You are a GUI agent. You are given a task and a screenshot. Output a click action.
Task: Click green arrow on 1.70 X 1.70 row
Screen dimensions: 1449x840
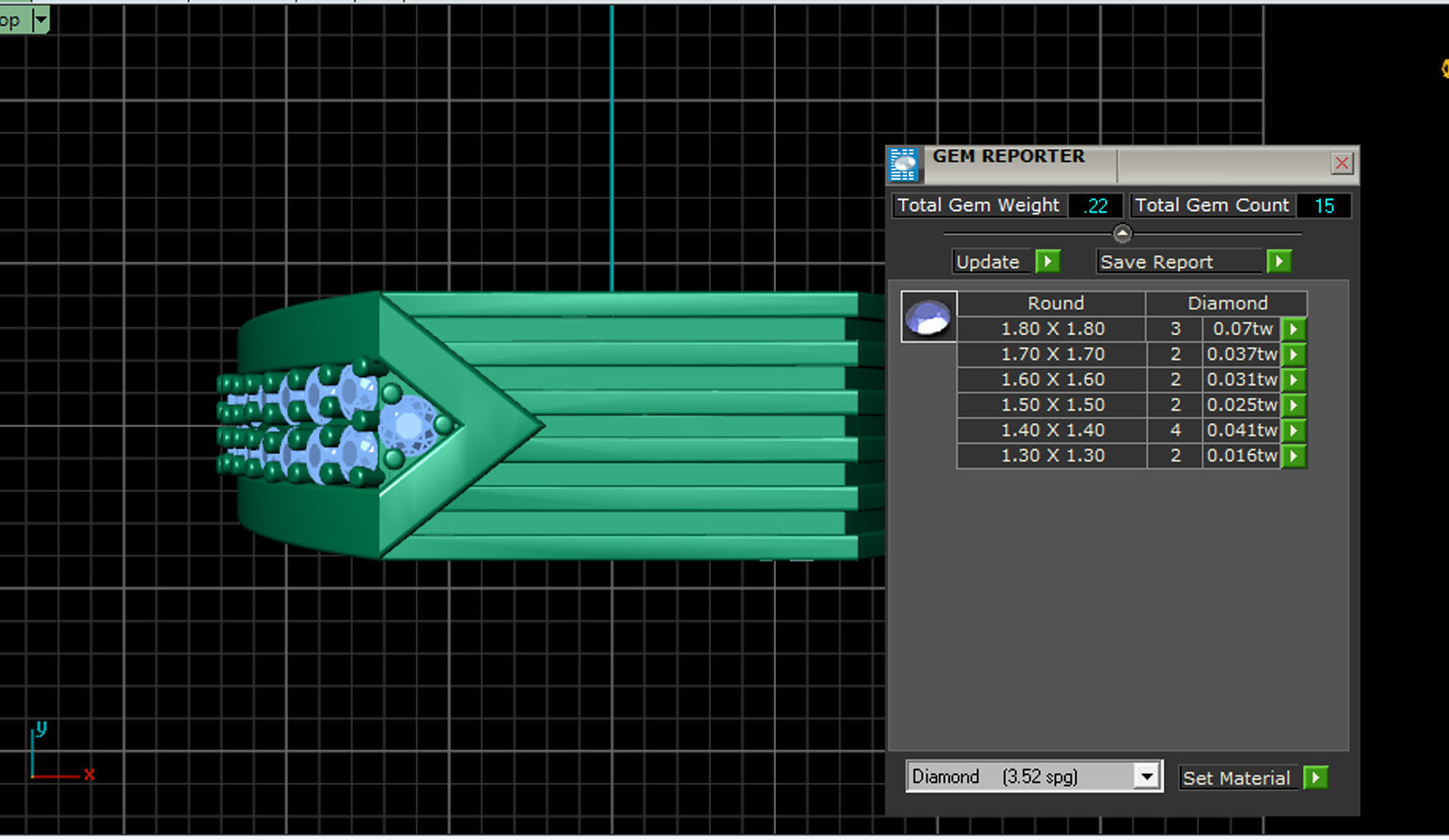click(x=1293, y=354)
